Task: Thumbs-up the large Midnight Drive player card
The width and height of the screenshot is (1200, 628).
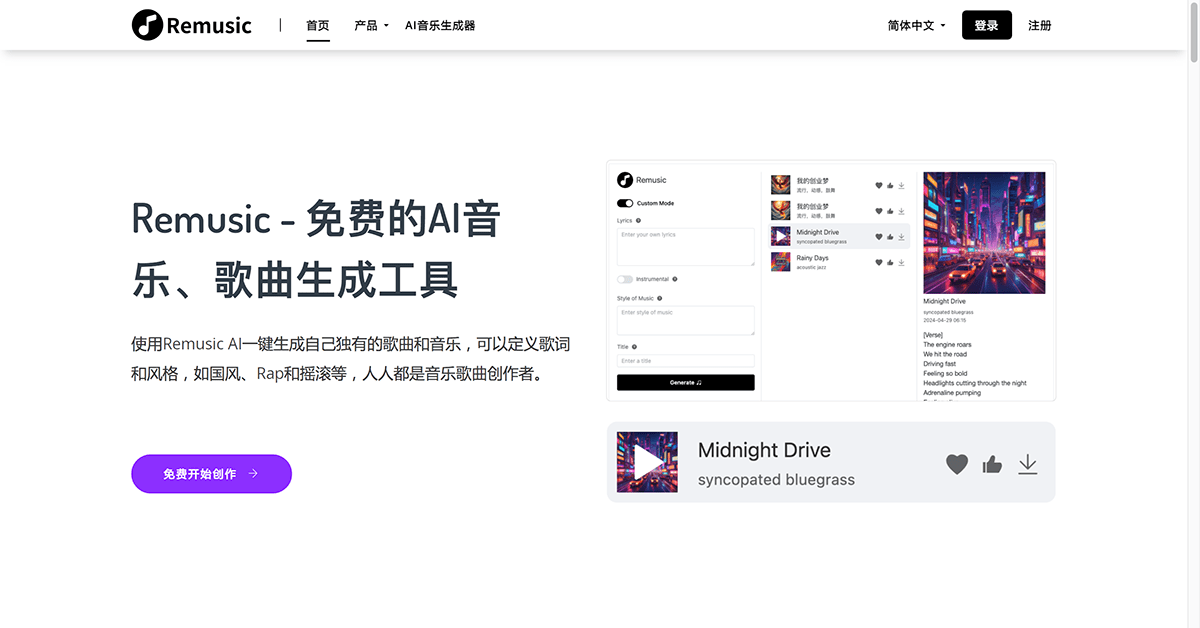Action: tap(992, 464)
